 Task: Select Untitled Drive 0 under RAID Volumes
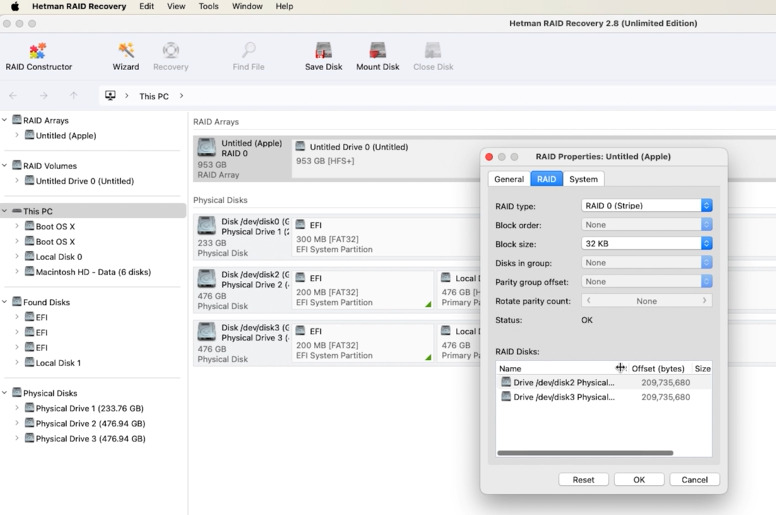pyautogui.click(x=85, y=181)
